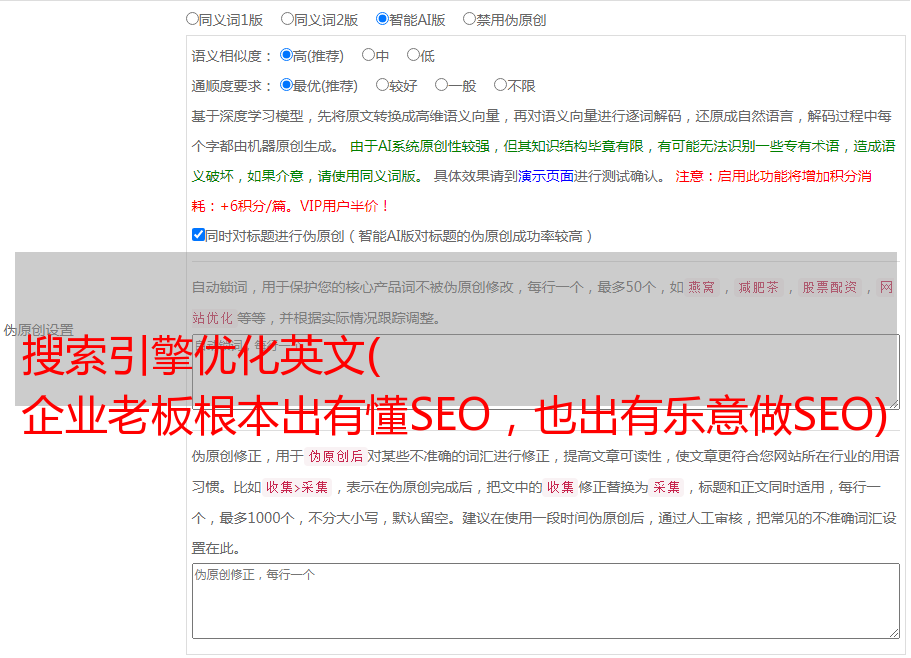This screenshot has height=658, width=911.
Task: Click the 燕窝 example keyword
Action: tap(701, 287)
